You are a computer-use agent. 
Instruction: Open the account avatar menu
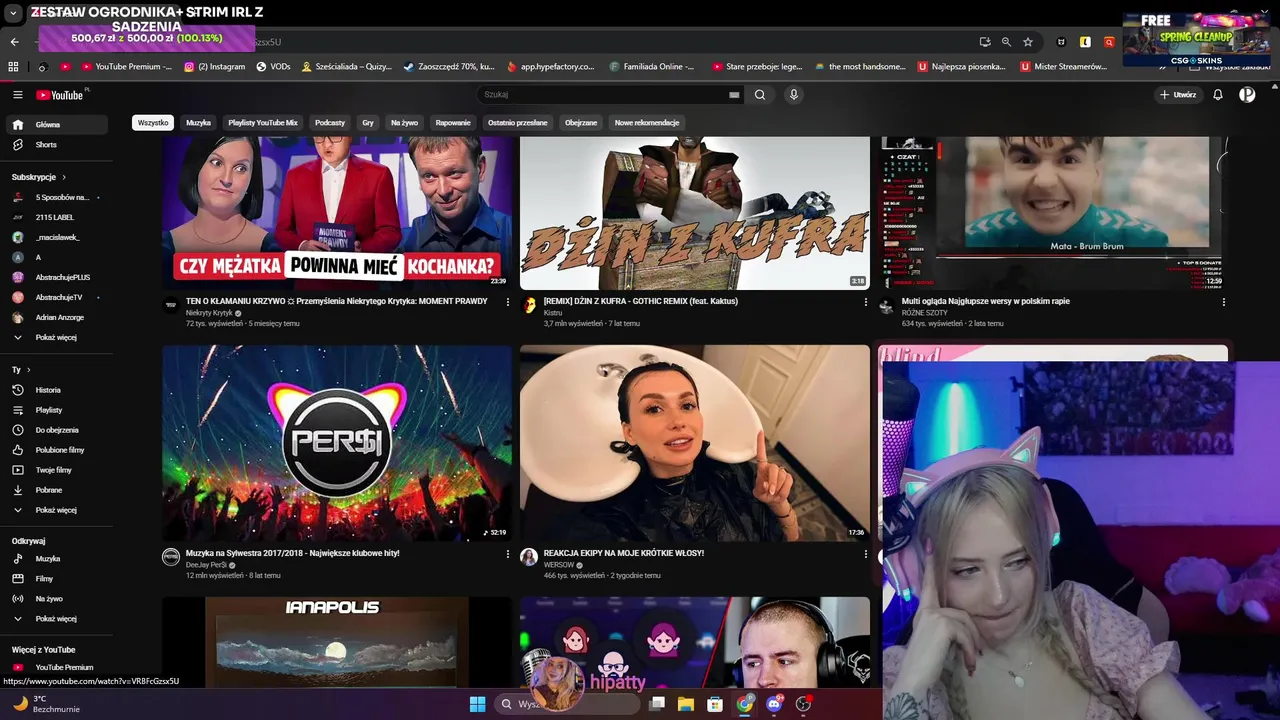tap(1247, 95)
